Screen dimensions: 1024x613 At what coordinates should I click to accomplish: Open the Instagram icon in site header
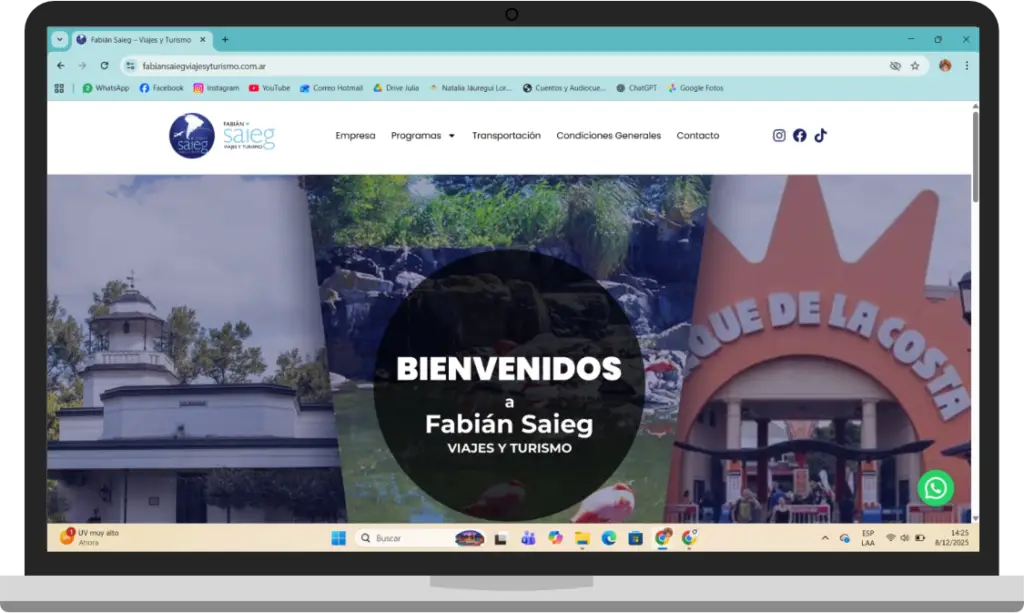pos(779,136)
